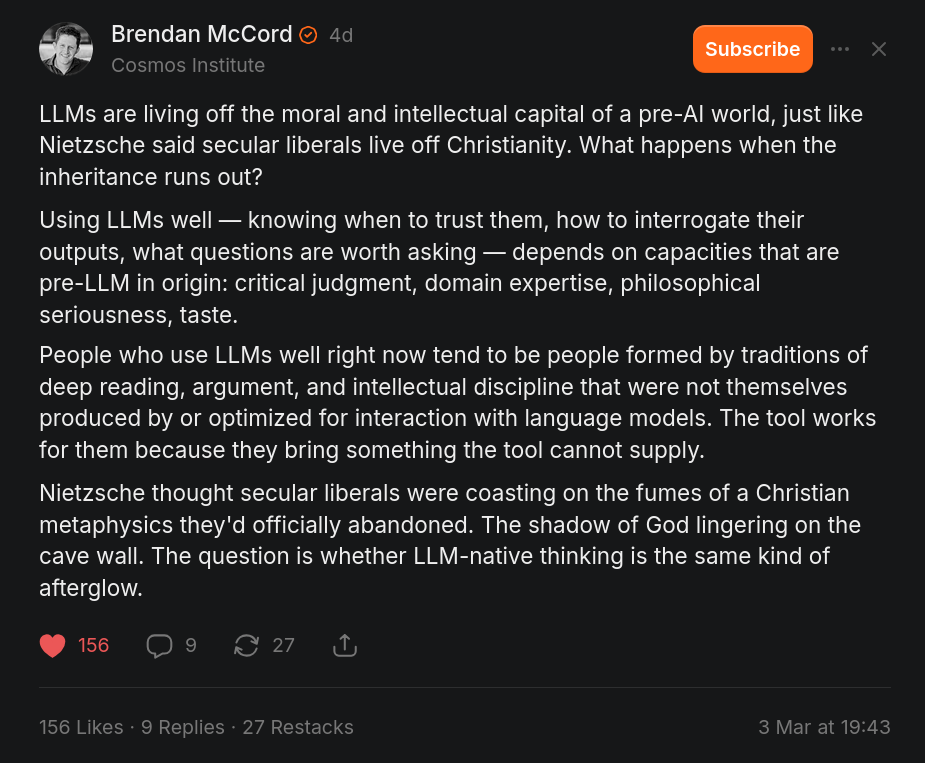Close the post with the X icon
The width and height of the screenshot is (925, 763).
879,49
